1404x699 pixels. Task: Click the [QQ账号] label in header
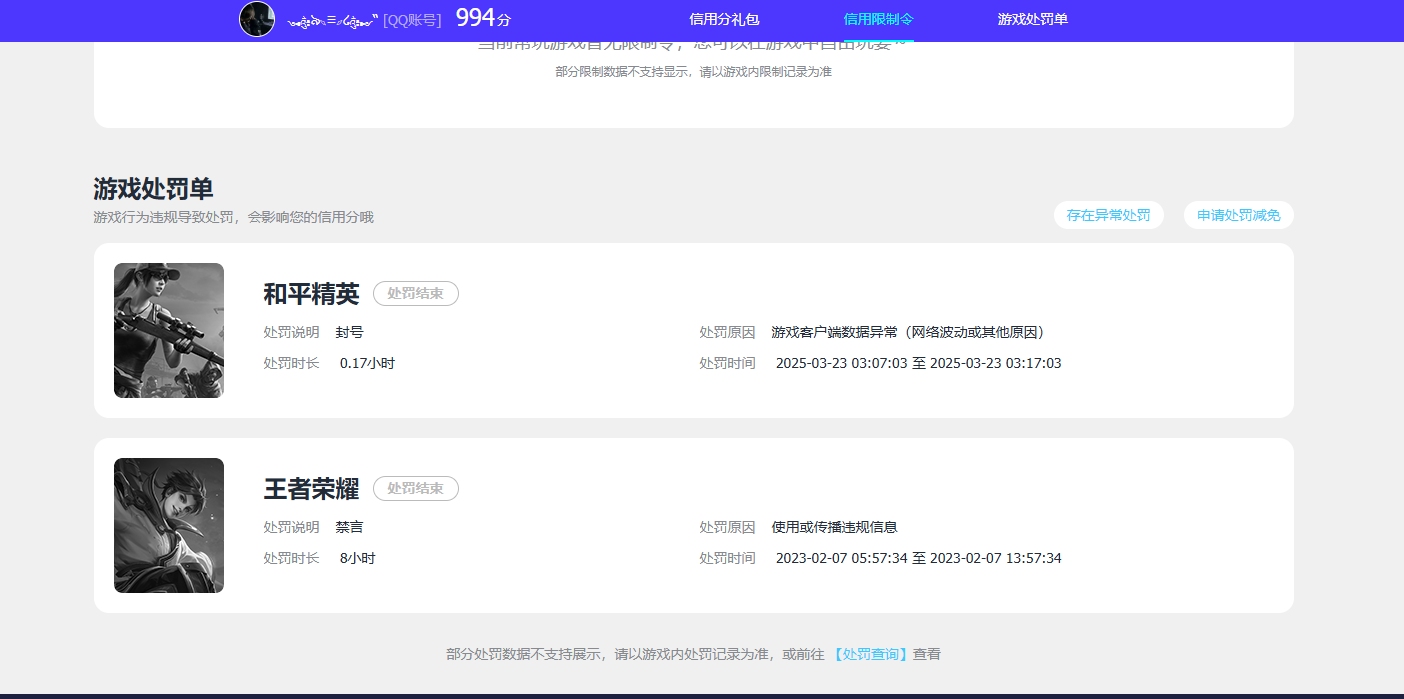412,19
